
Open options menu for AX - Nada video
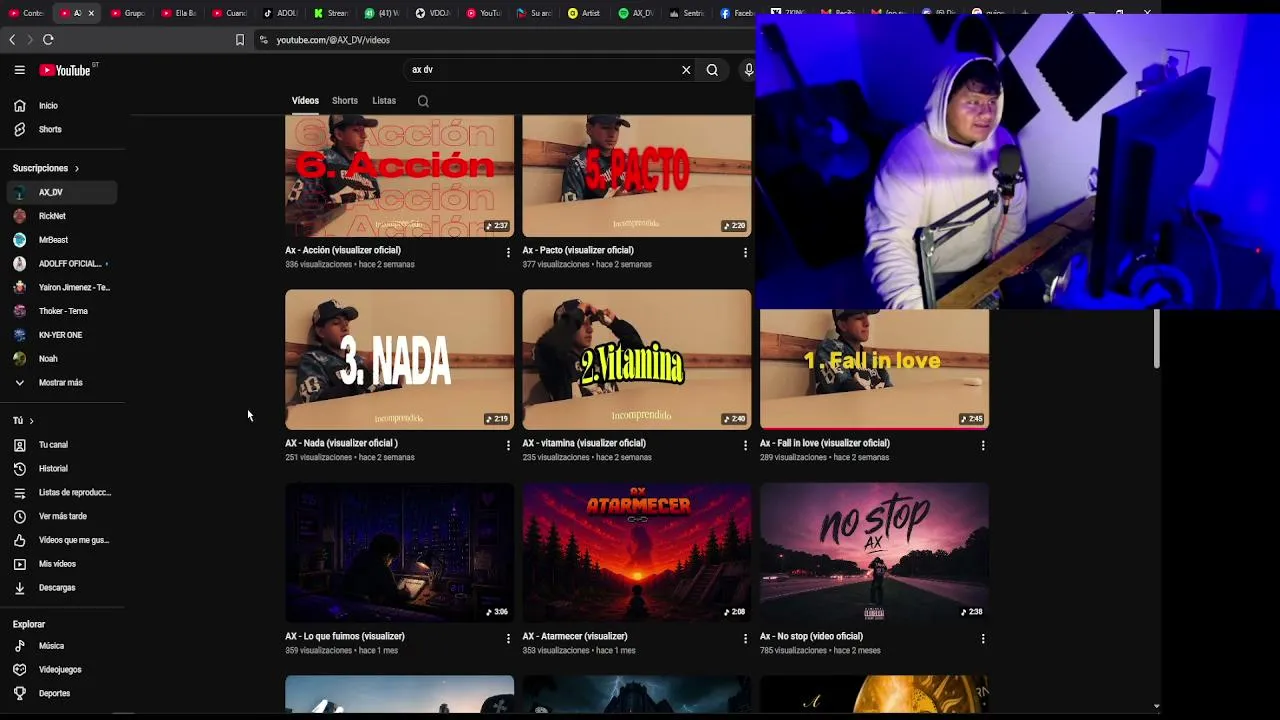[508, 446]
